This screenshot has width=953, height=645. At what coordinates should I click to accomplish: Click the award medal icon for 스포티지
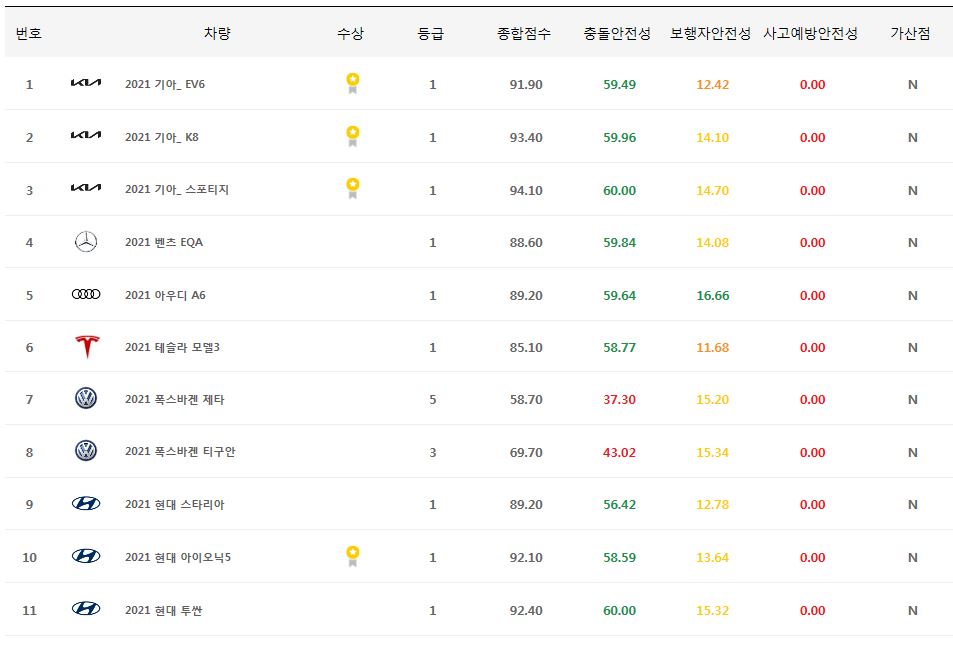tap(353, 188)
